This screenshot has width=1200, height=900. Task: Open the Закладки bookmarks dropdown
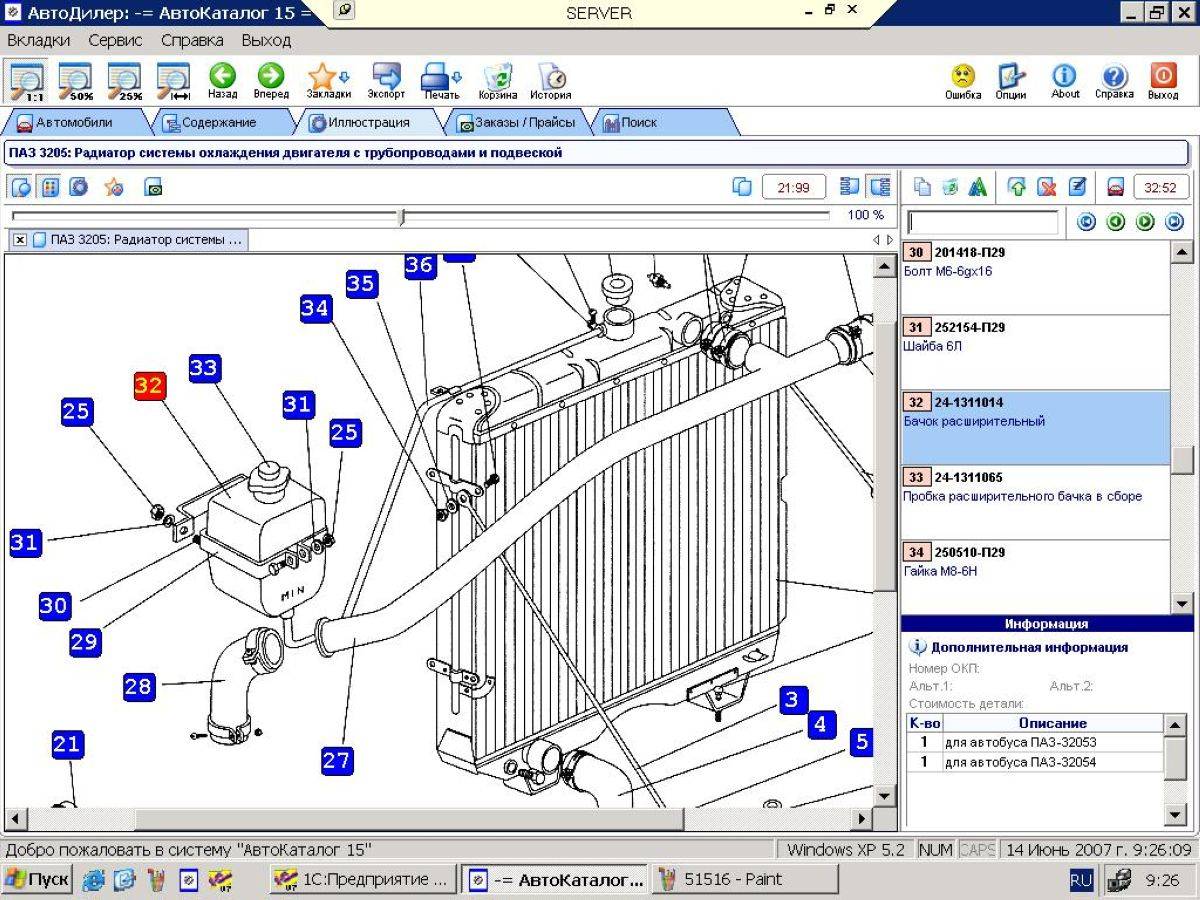pos(329,81)
